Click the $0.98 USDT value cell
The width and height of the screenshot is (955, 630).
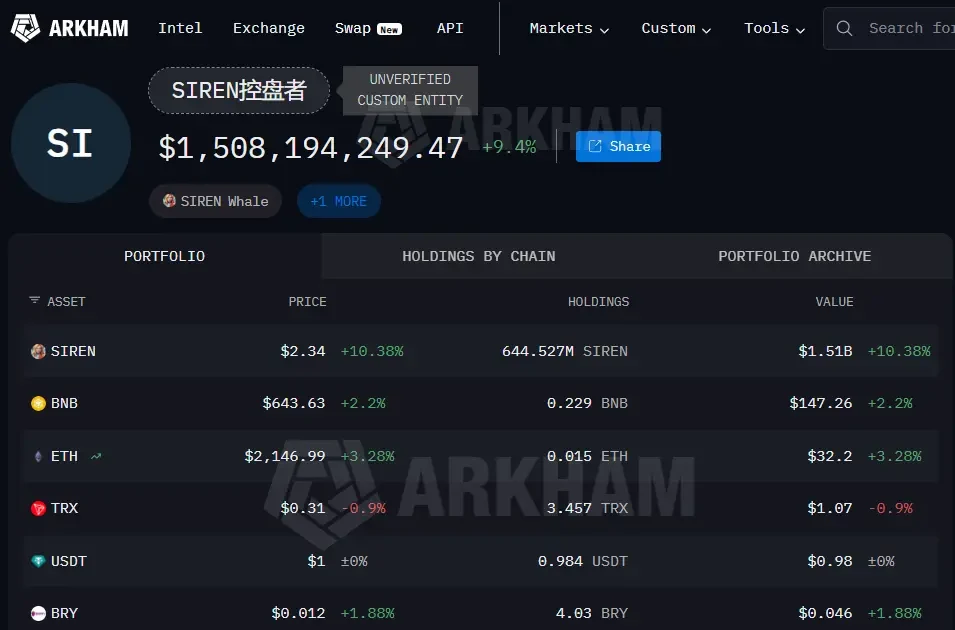click(830, 561)
